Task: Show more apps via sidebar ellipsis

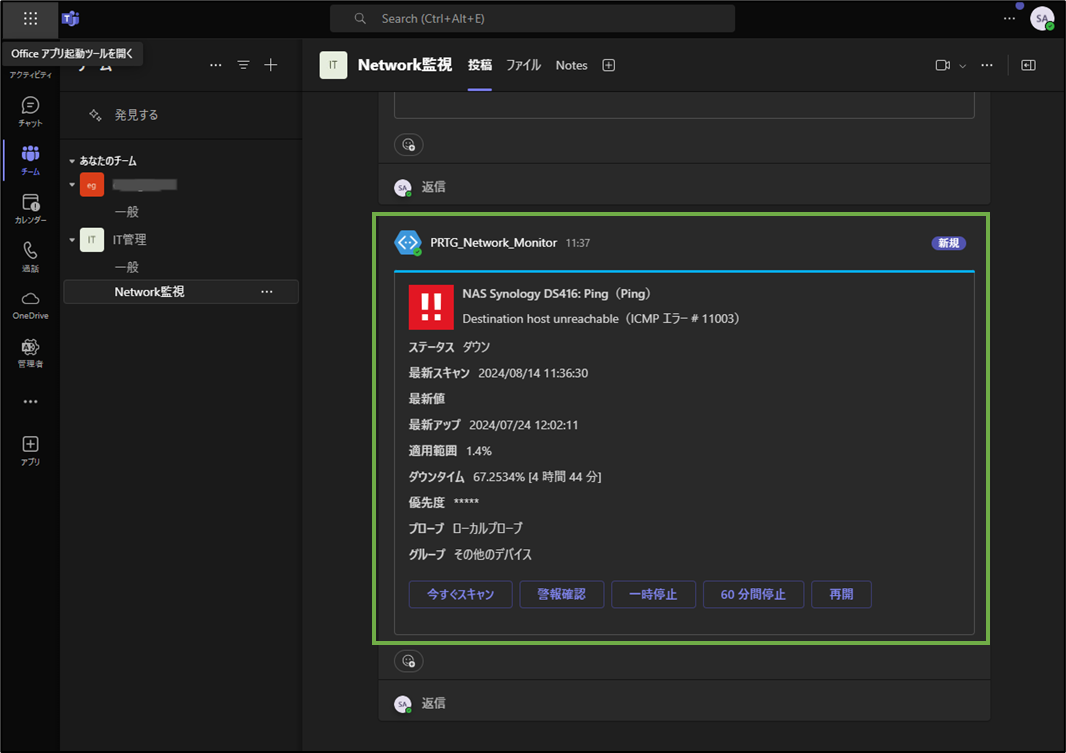Action: [x=30, y=402]
